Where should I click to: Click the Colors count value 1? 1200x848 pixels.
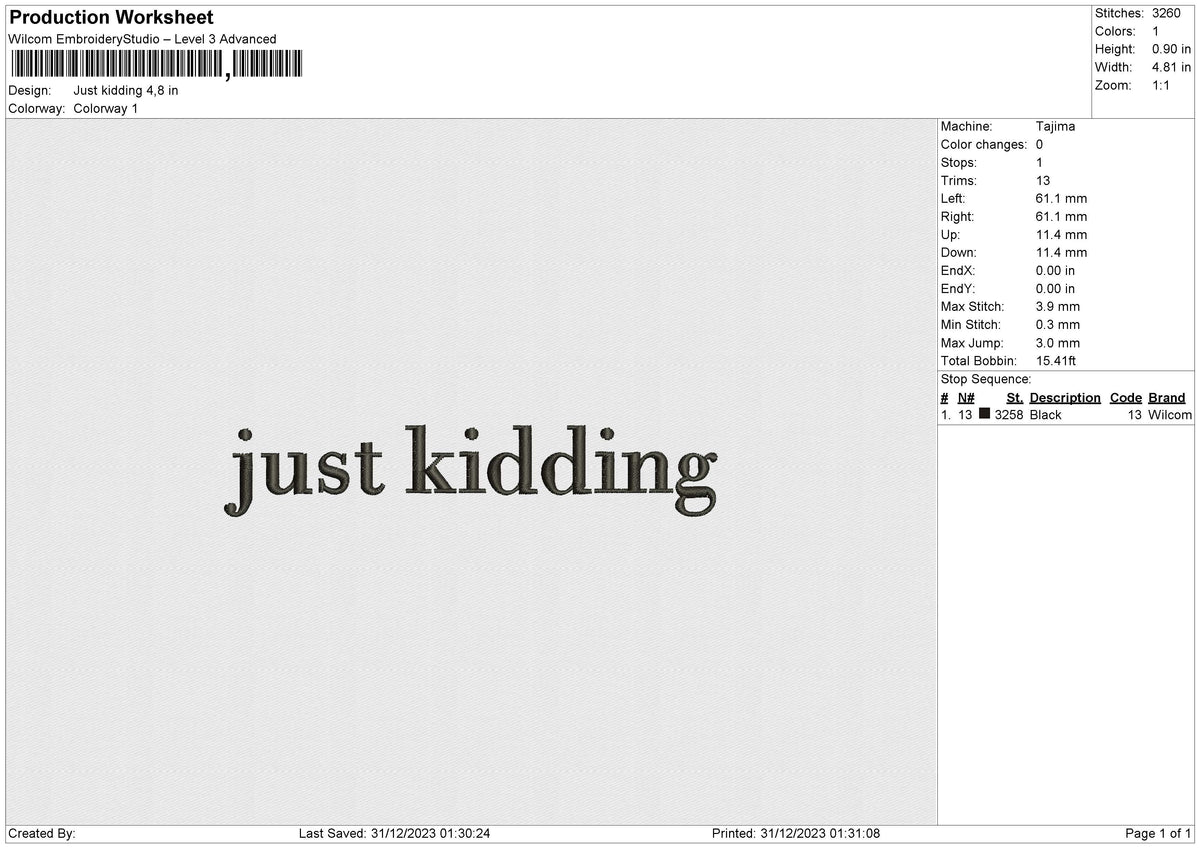(x=1156, y=31)
